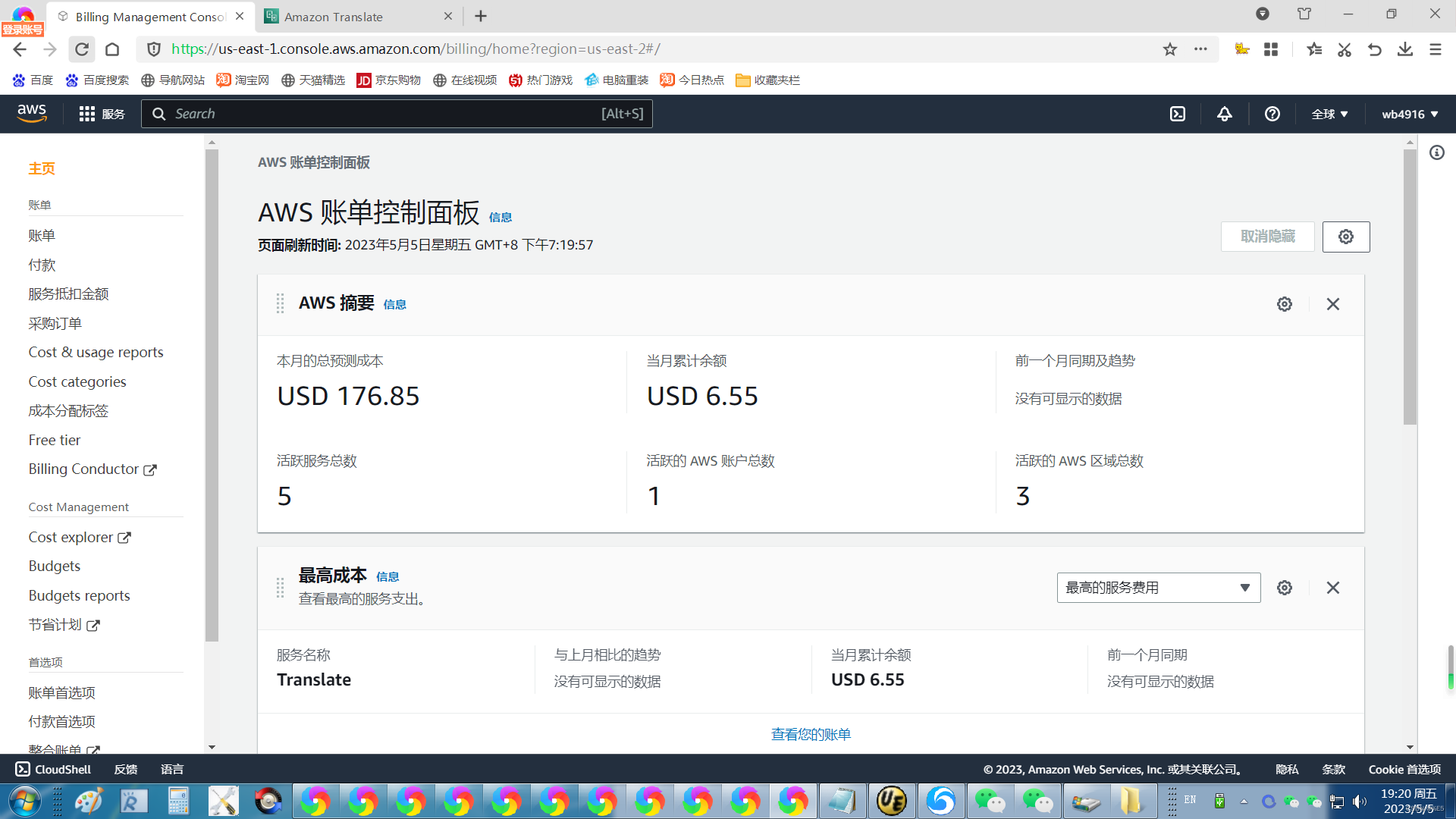Open the AWS 摘要 widget settings gear
The width and height of the screenshot is (1456, 819).
(x=1284, y=304)
